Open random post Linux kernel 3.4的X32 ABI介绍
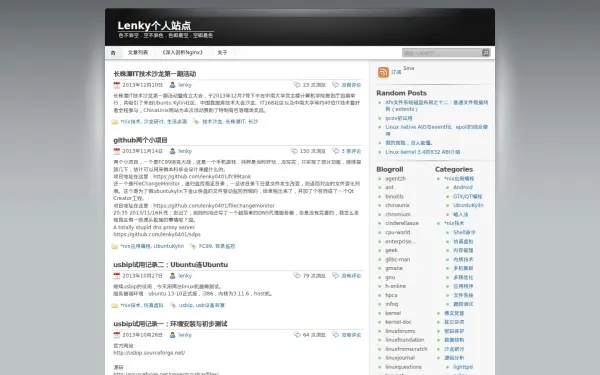This screenshot has width=600, height=375. 423,152
